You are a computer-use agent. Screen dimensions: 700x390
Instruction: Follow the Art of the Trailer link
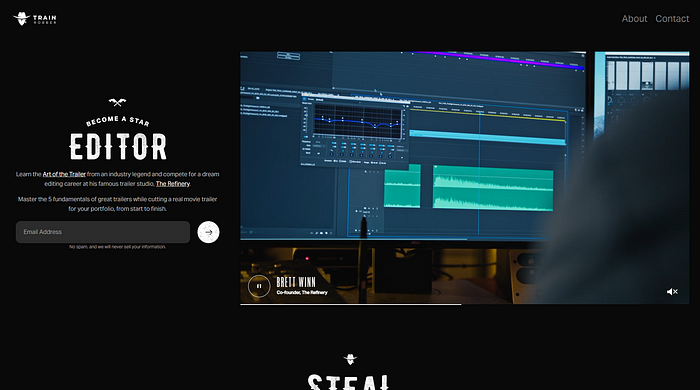click(64, 174)
